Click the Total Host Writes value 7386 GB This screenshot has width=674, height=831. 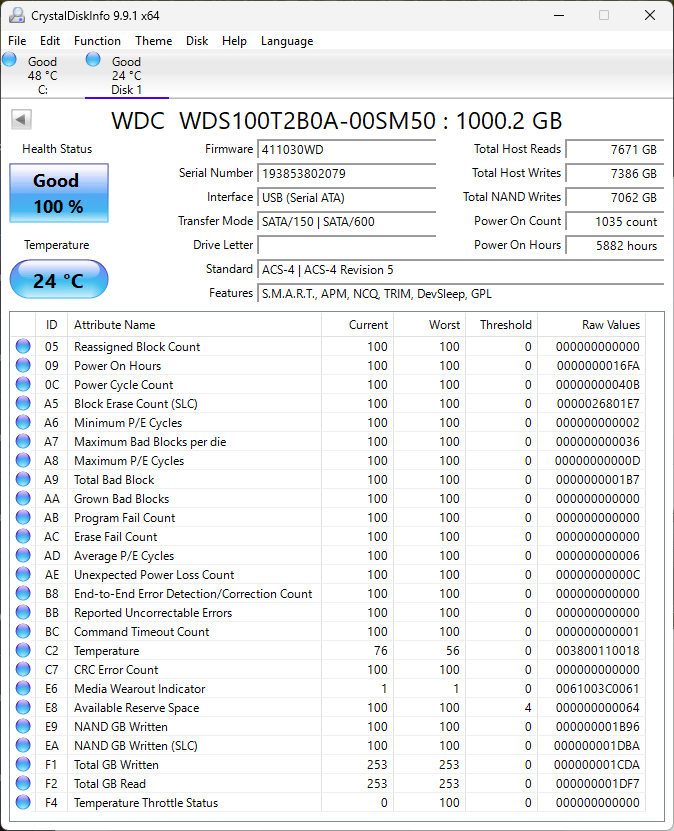coord(615,173)
